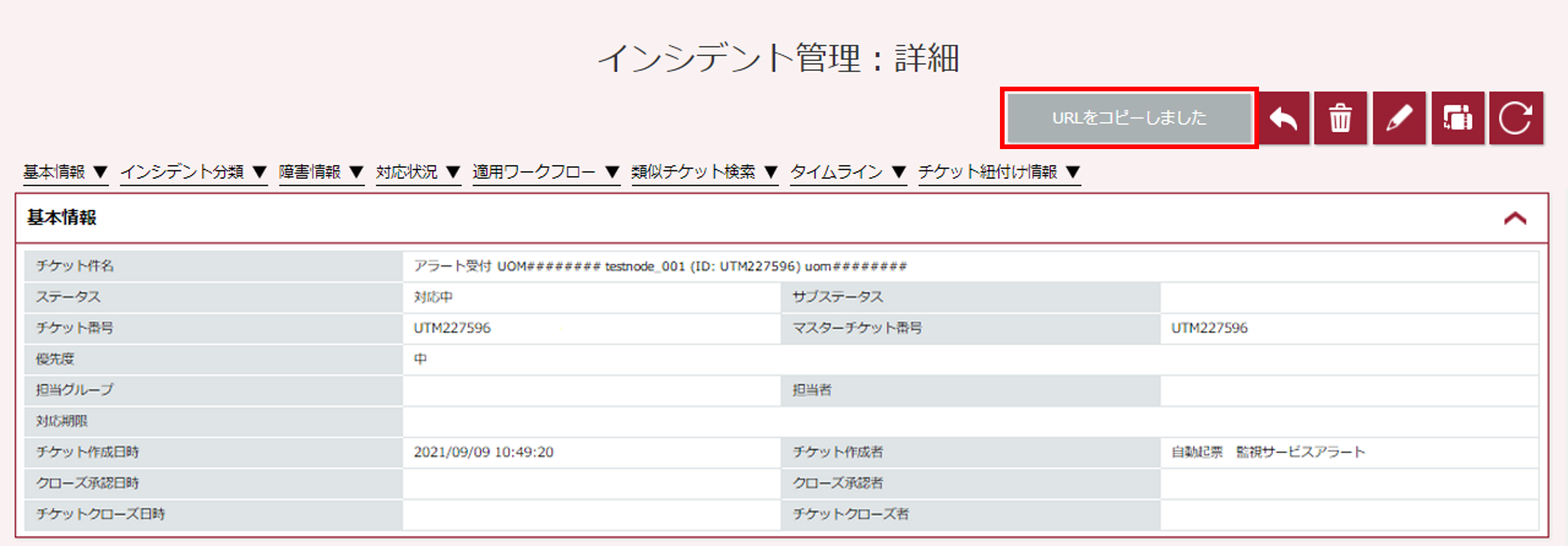1568x546 pixels.
Task: Click the クローズ承認日時 label cell
Action: tap(213, 483)
